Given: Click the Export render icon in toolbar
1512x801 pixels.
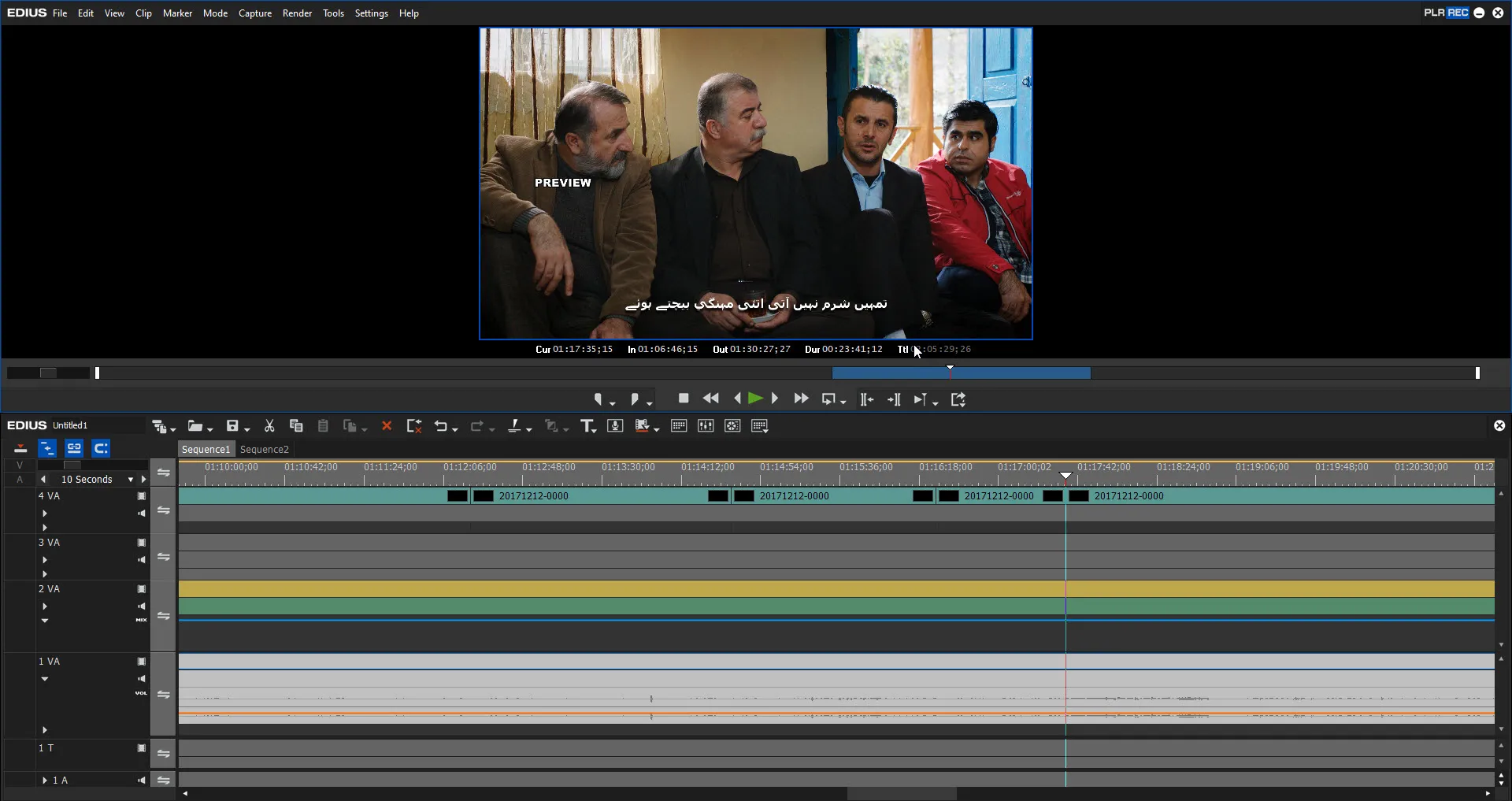Looking at the screenshot, I should (643, 426).
